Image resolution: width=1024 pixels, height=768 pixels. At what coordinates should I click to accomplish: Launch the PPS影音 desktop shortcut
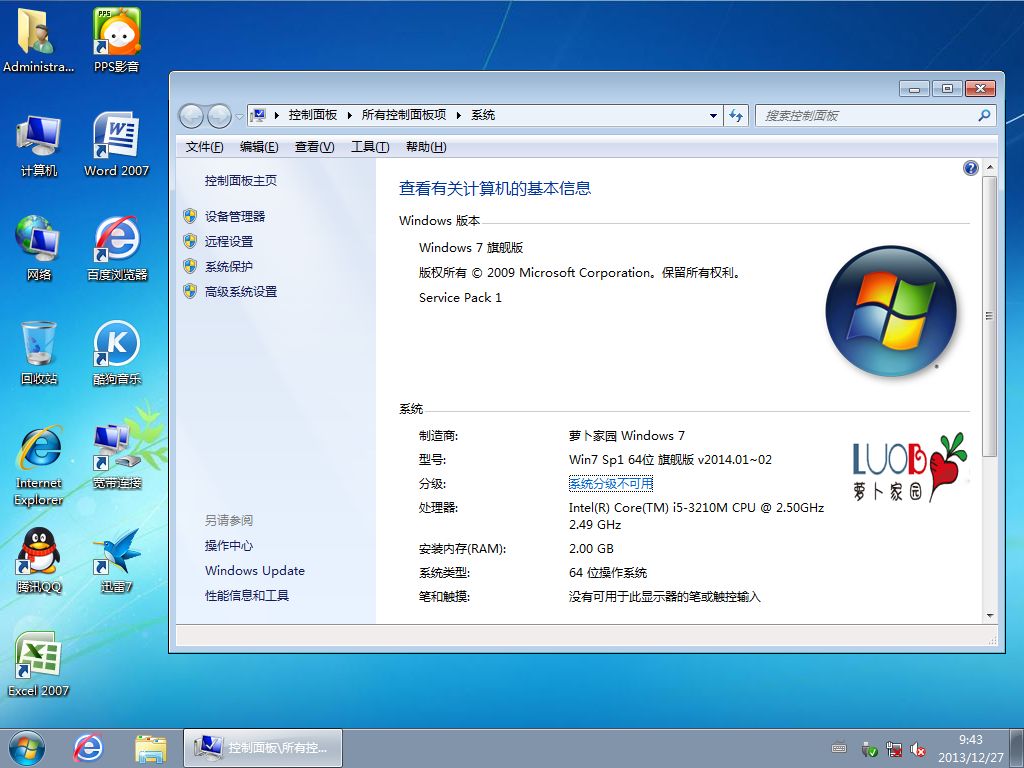coord(116,40)
